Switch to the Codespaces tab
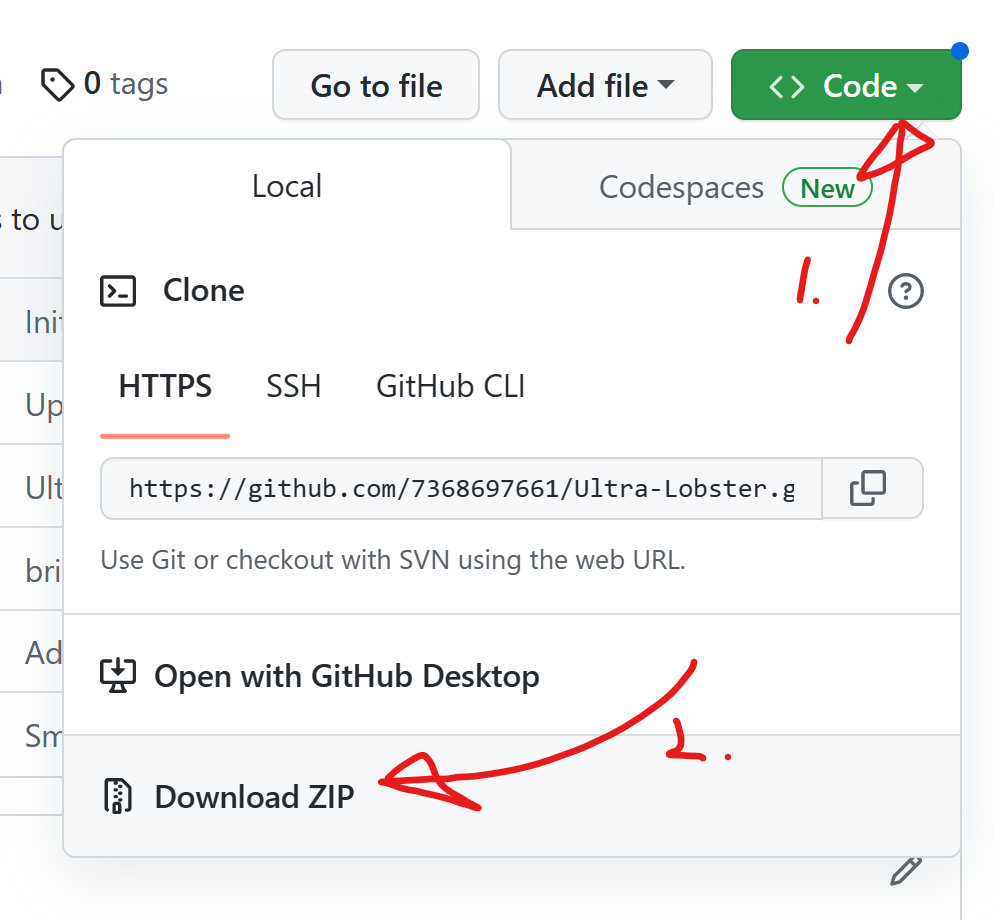 (680, 186)
